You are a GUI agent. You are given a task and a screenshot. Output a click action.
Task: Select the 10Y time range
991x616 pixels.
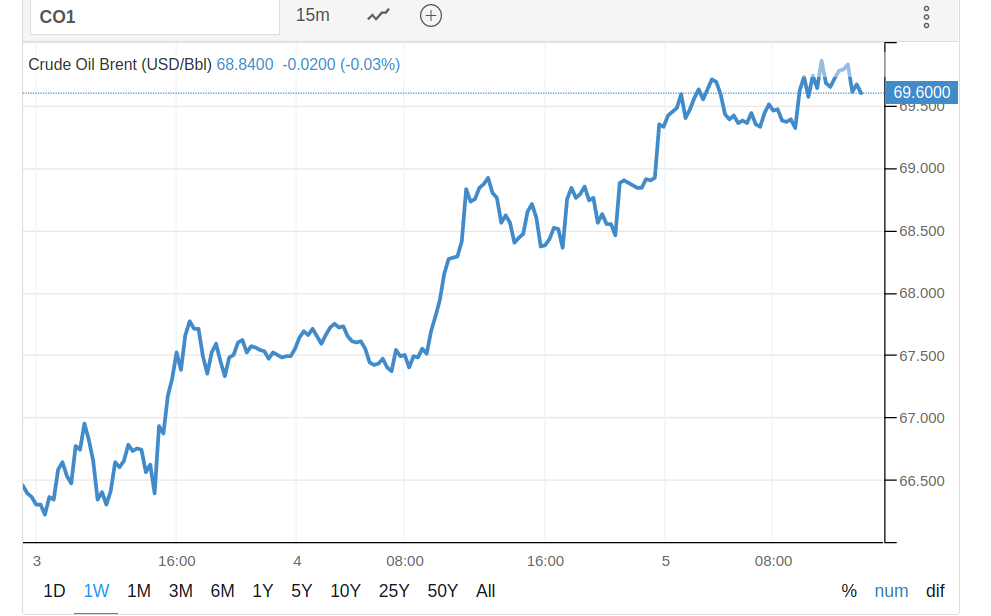pyautogui.click(x=345, y=591)
